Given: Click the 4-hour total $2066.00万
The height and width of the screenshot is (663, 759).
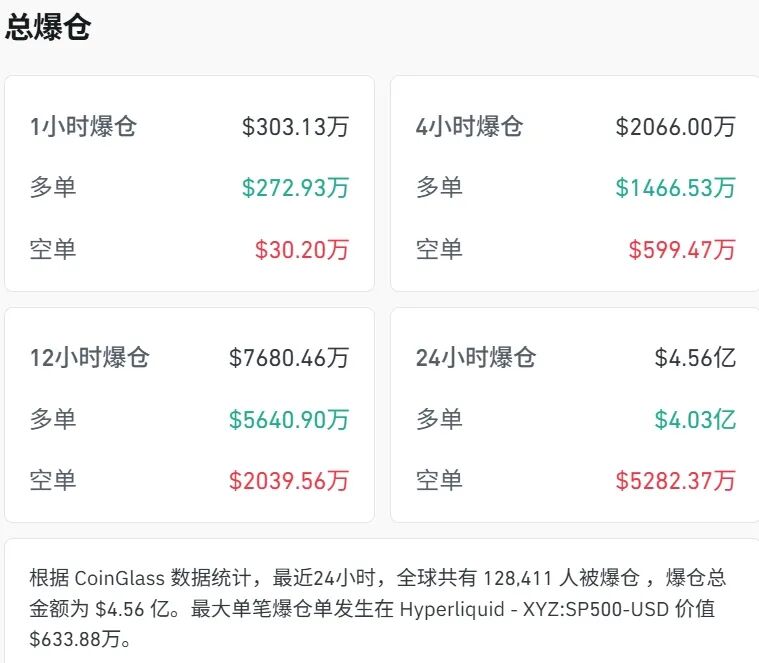Looking at the screenshot, I should point(675,127).
